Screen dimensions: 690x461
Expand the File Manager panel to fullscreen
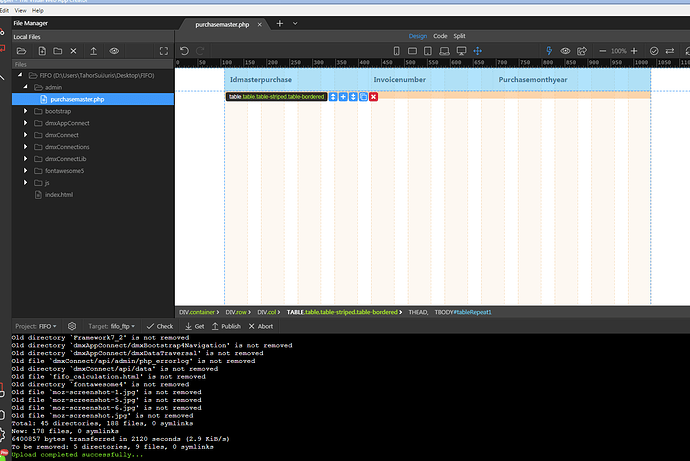[x=165, y=50]
